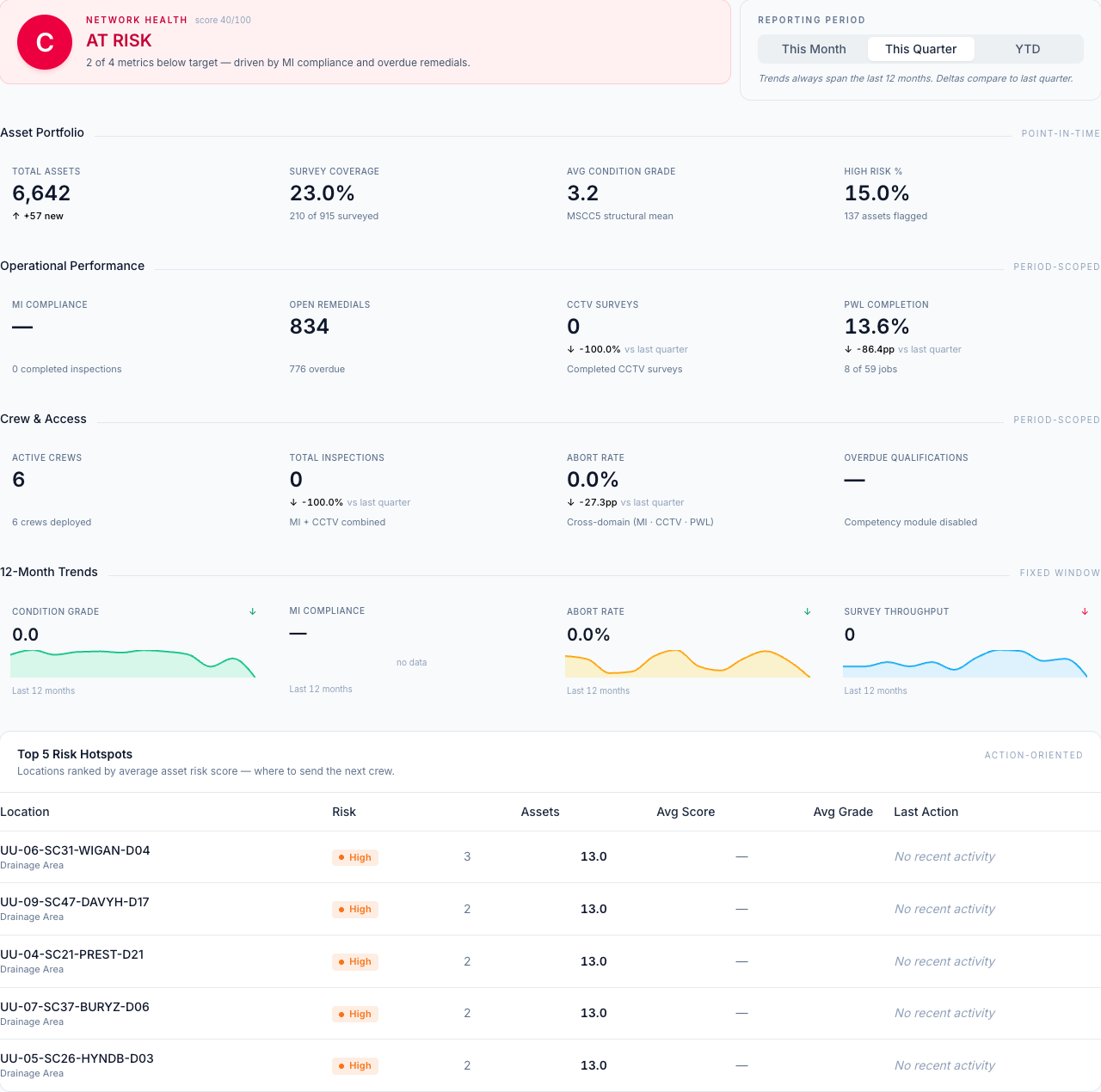The image size is (1101, 1092).
Task: Click the 137 assets flagged text
Action: (x=885, y=216)
